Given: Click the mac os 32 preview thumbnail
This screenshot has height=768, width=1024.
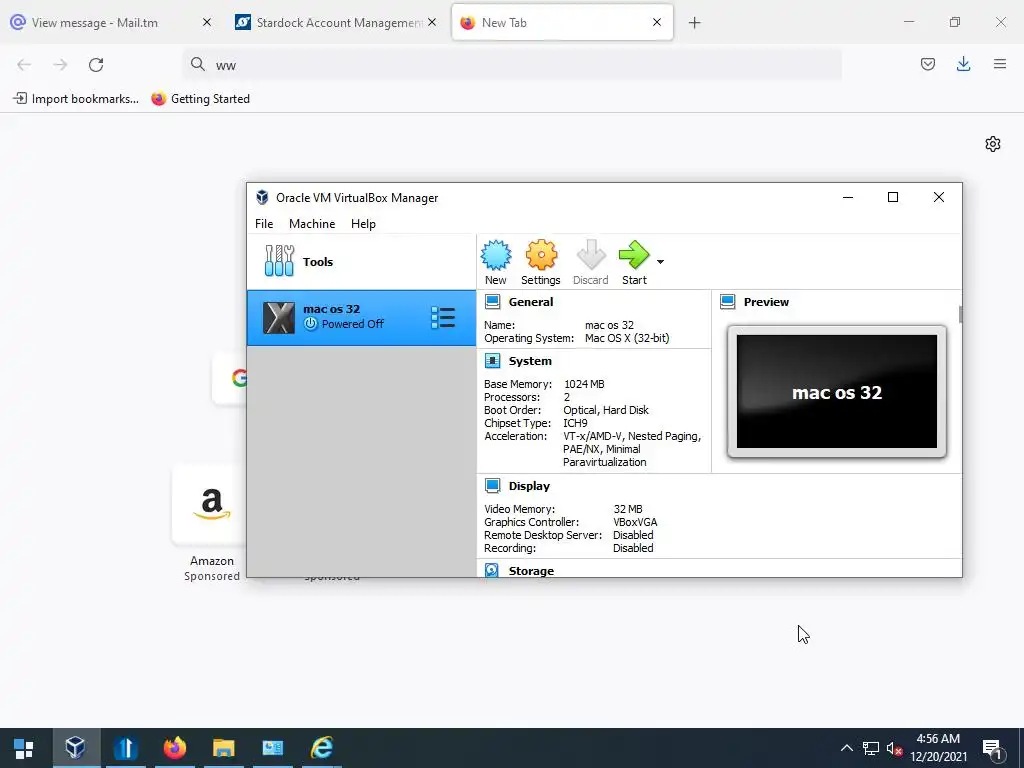Looking at the screenshot, I should [837, 392].
